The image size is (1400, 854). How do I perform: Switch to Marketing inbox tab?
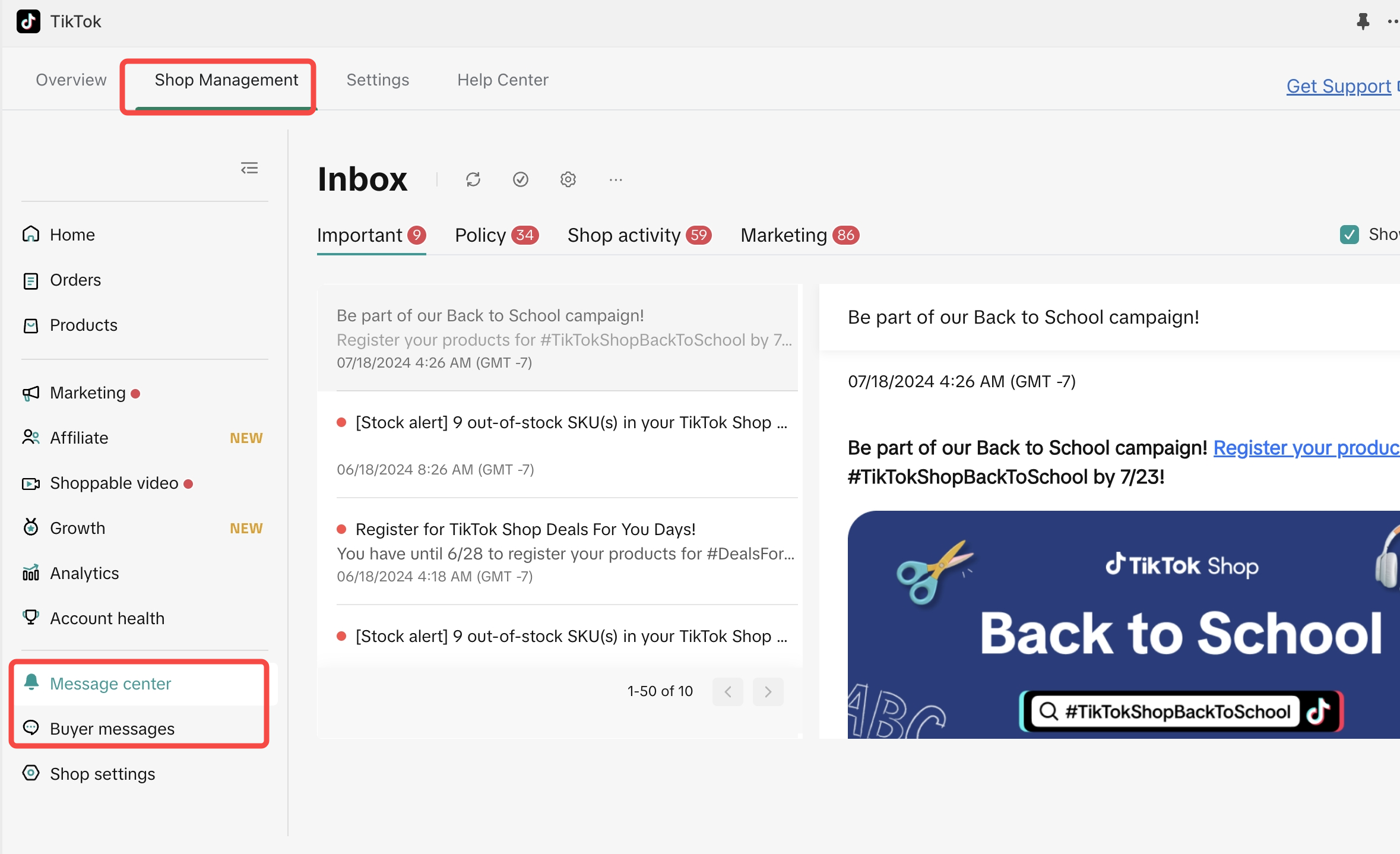800,236
